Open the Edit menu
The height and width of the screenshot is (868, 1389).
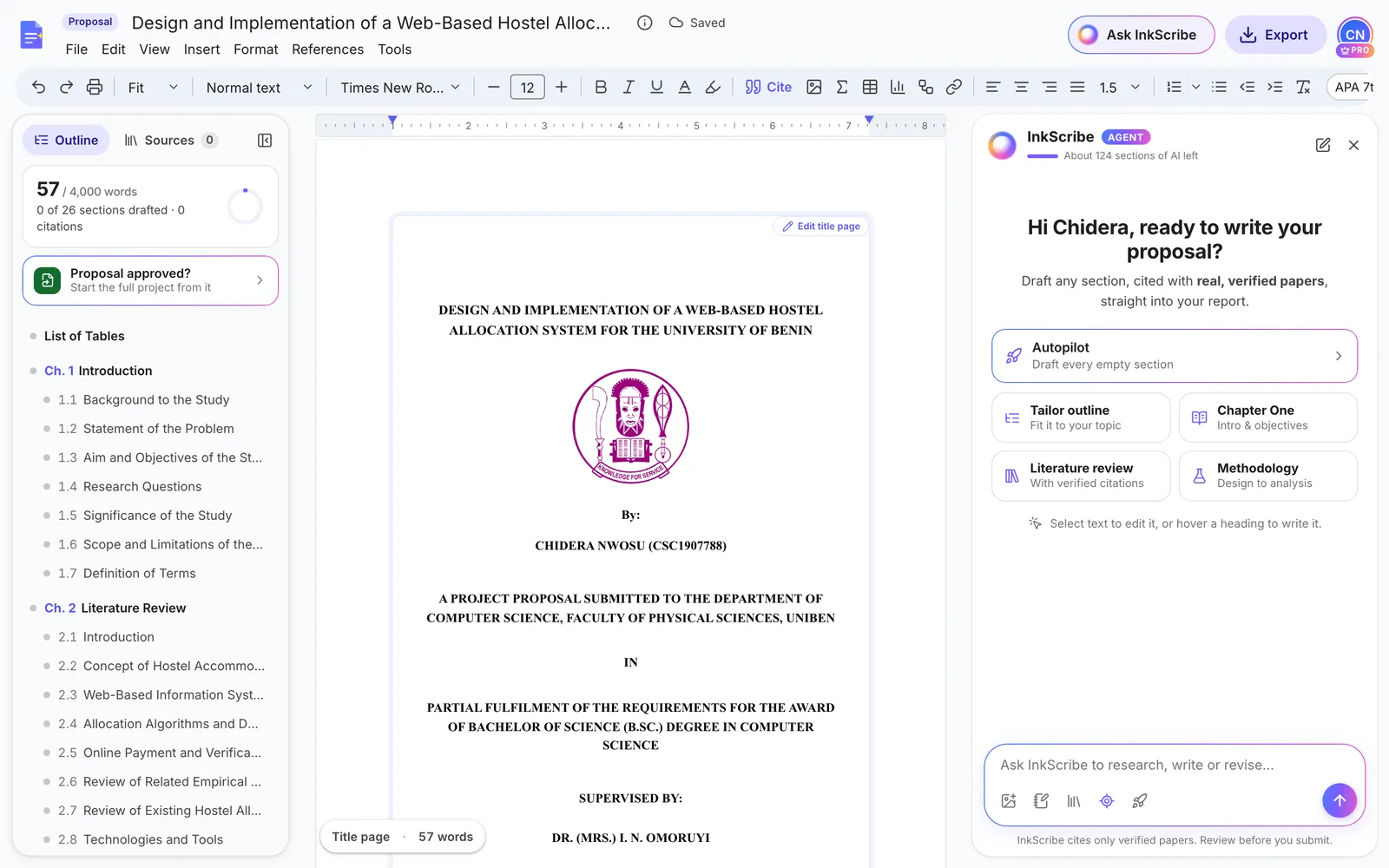click(x=113, y=49)
